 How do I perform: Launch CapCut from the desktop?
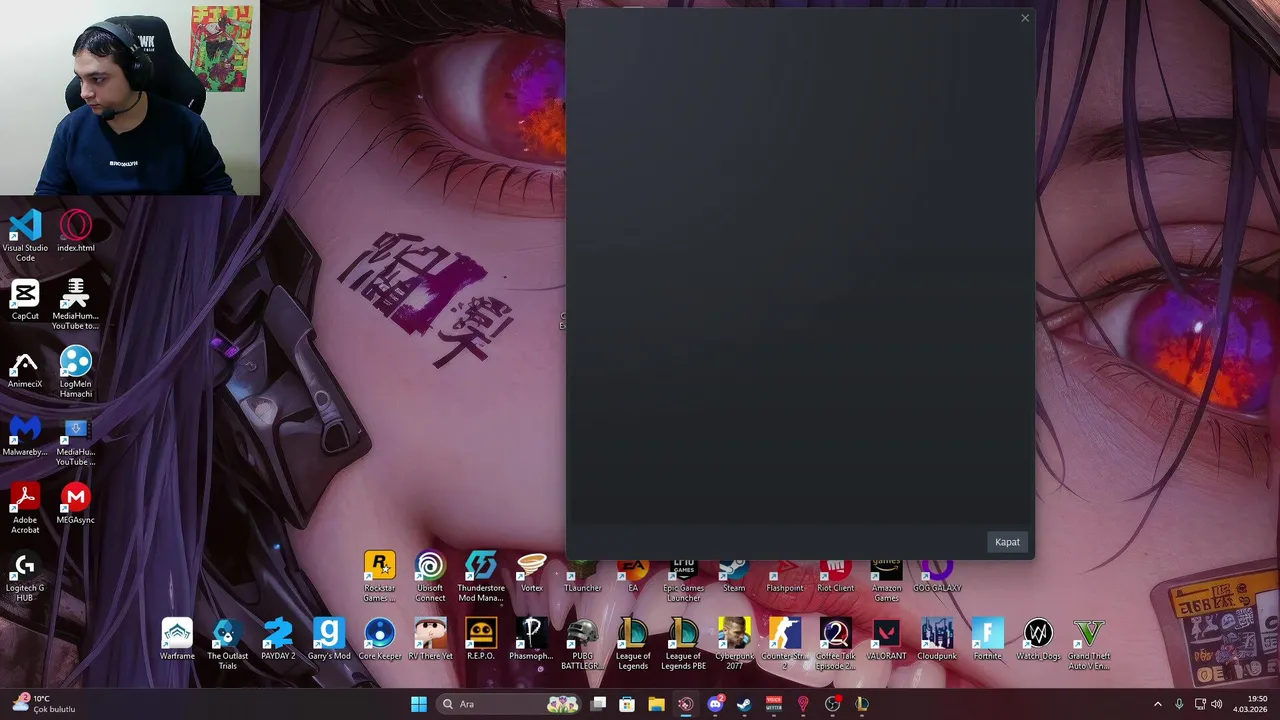point(25,299)
